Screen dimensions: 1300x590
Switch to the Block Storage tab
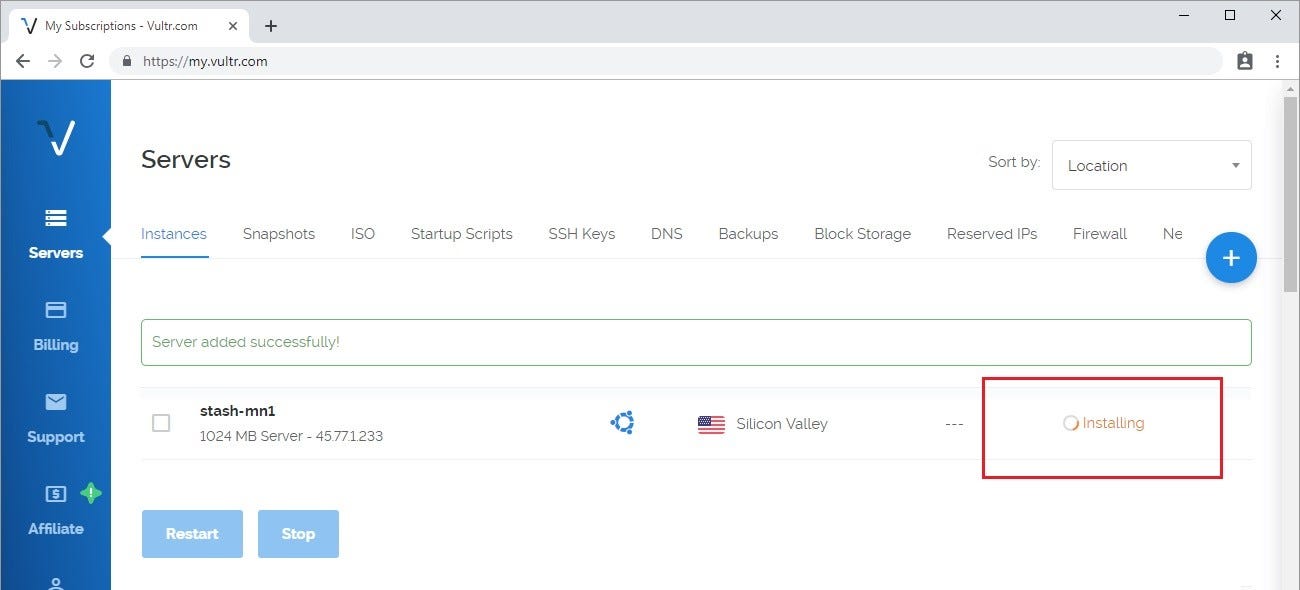pyautogui.click(x=863, y=234)
